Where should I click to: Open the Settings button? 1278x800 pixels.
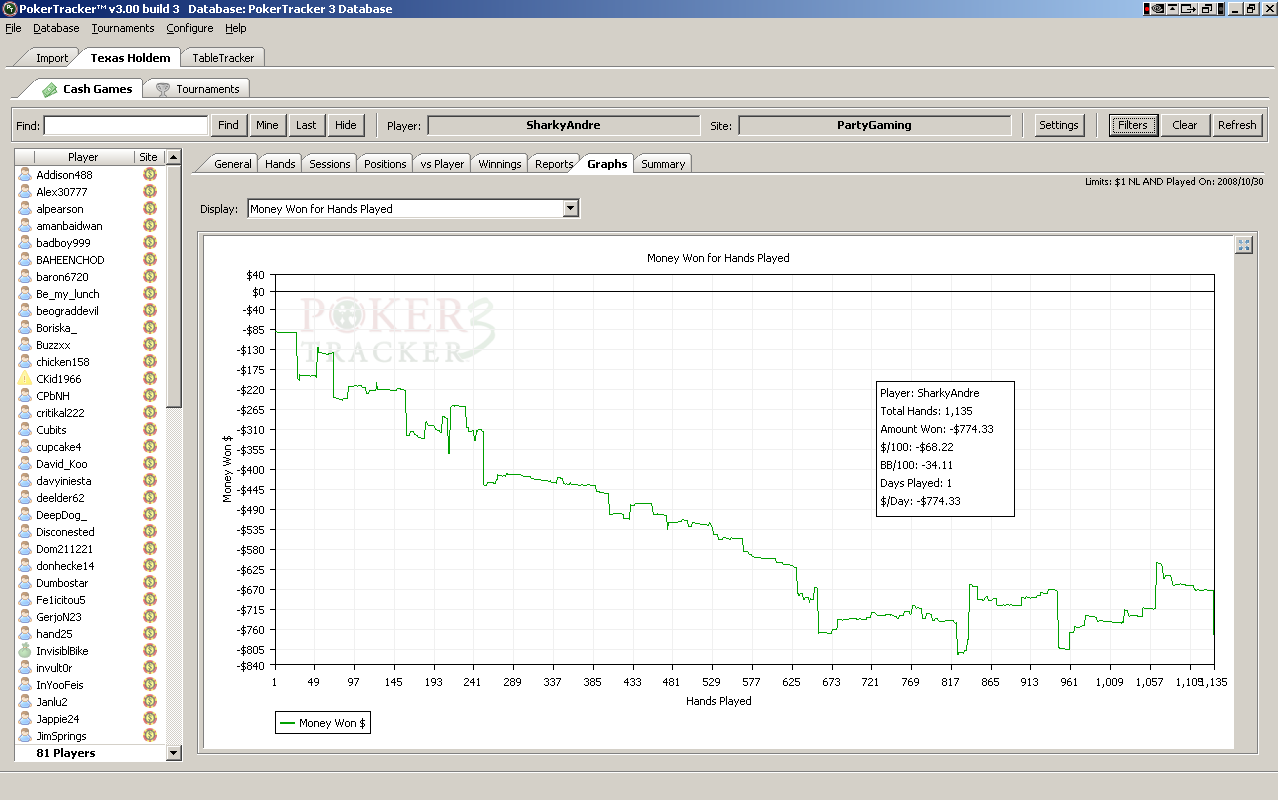coord(1058,125)
